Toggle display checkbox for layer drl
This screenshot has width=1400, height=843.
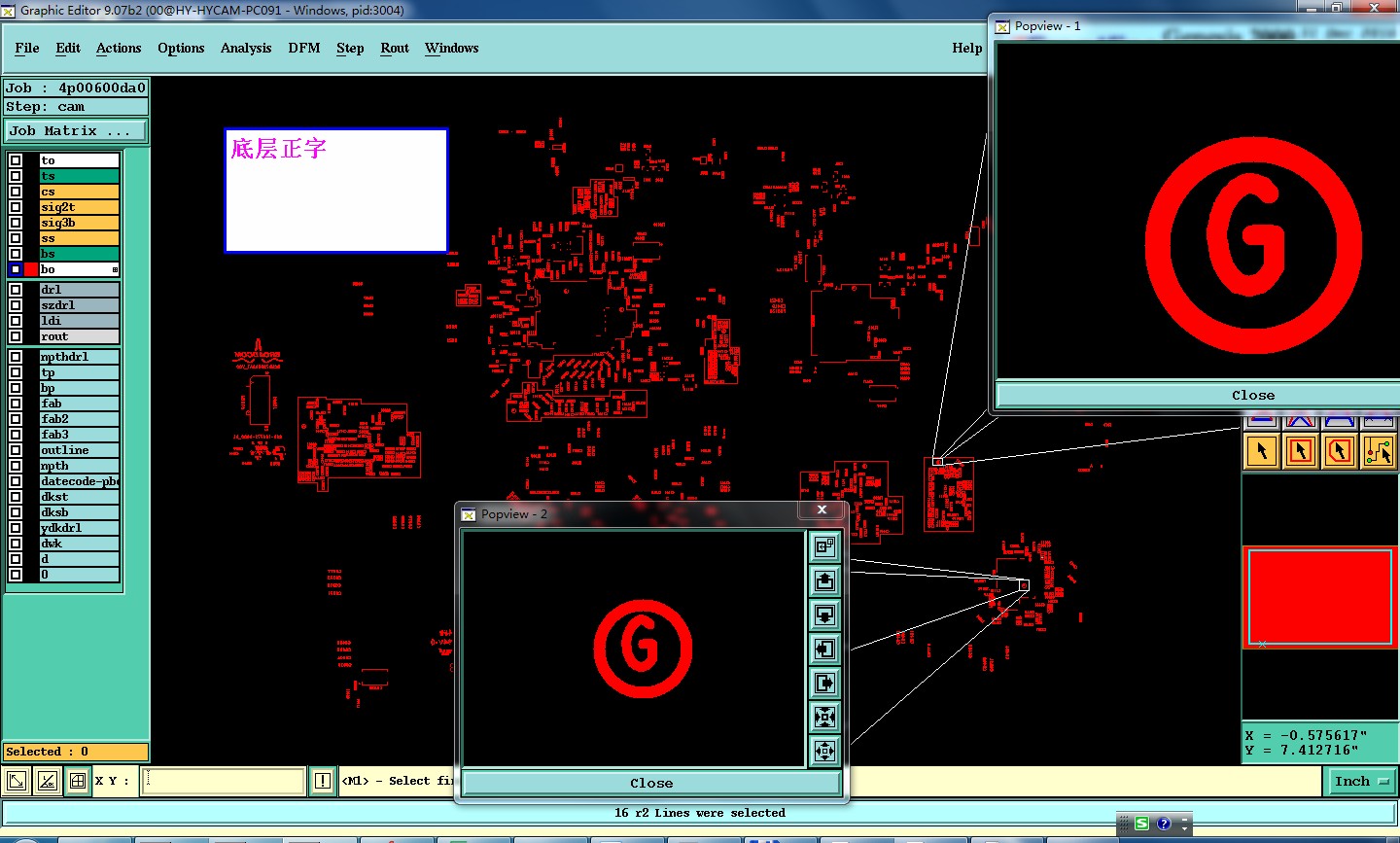pyautogui.click(x=16, y=290)
